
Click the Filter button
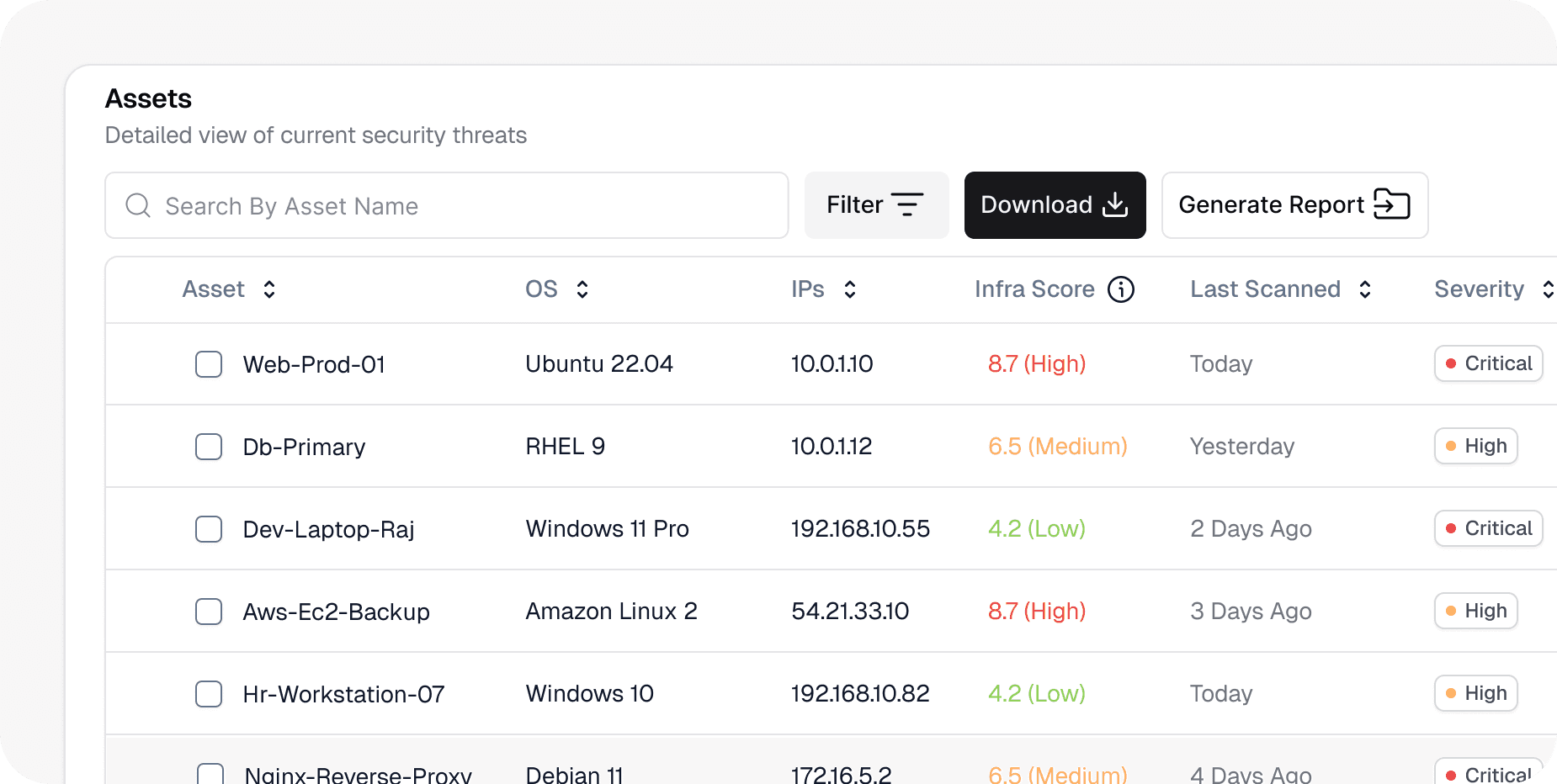coord(876,204)
